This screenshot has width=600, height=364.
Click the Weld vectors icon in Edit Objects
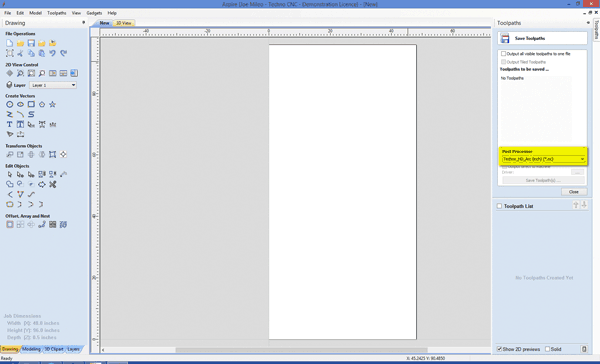point(10,184)
